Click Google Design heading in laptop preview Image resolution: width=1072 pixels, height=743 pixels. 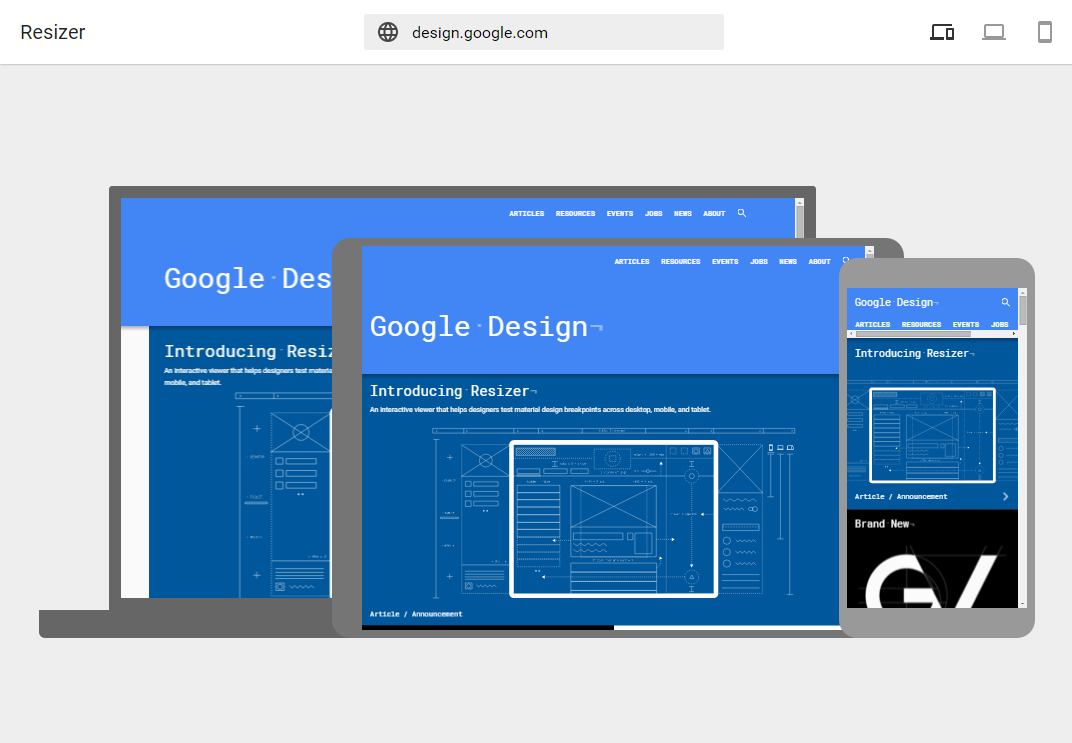247,279
